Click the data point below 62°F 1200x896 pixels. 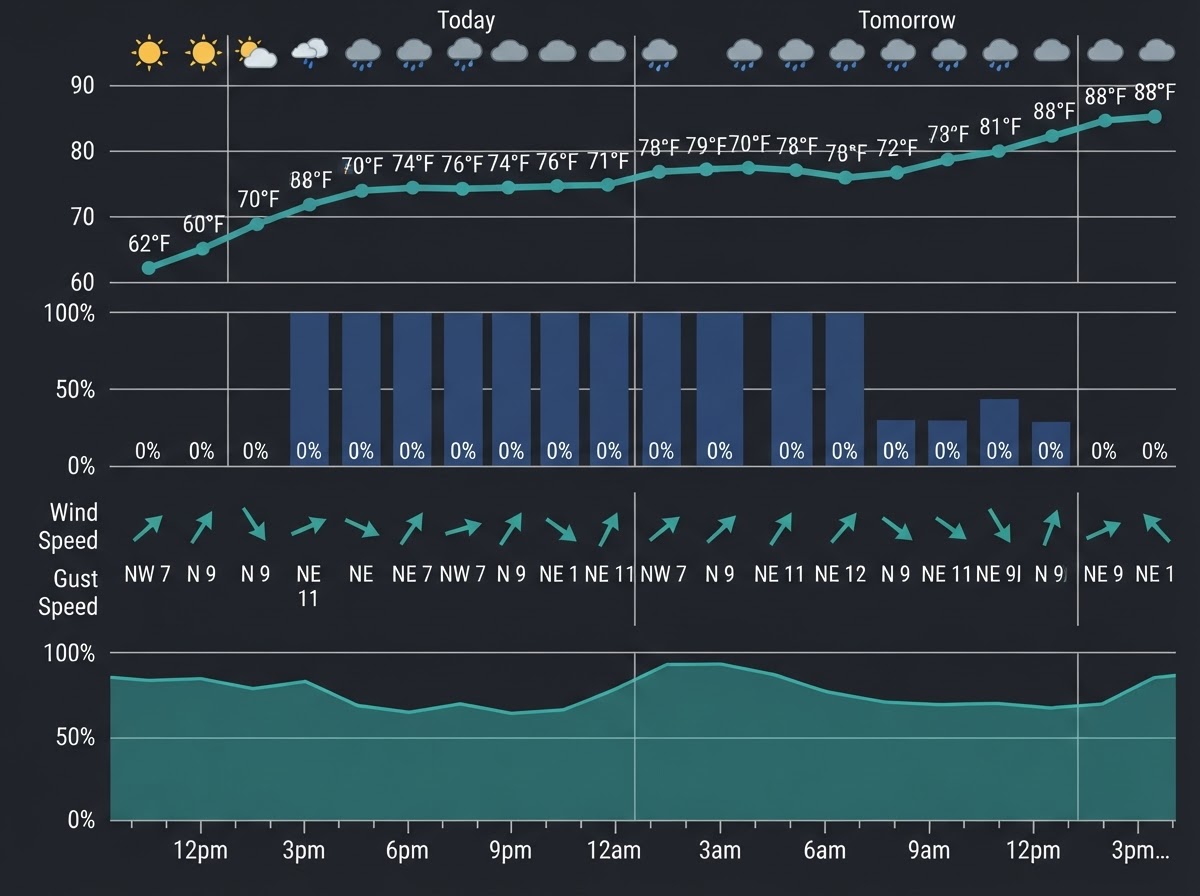149,268
